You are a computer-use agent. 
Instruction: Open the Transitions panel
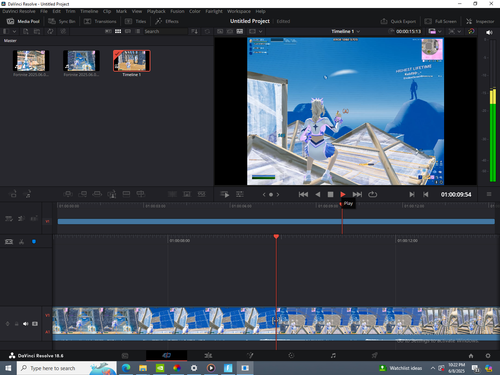(x=100, y=21)
